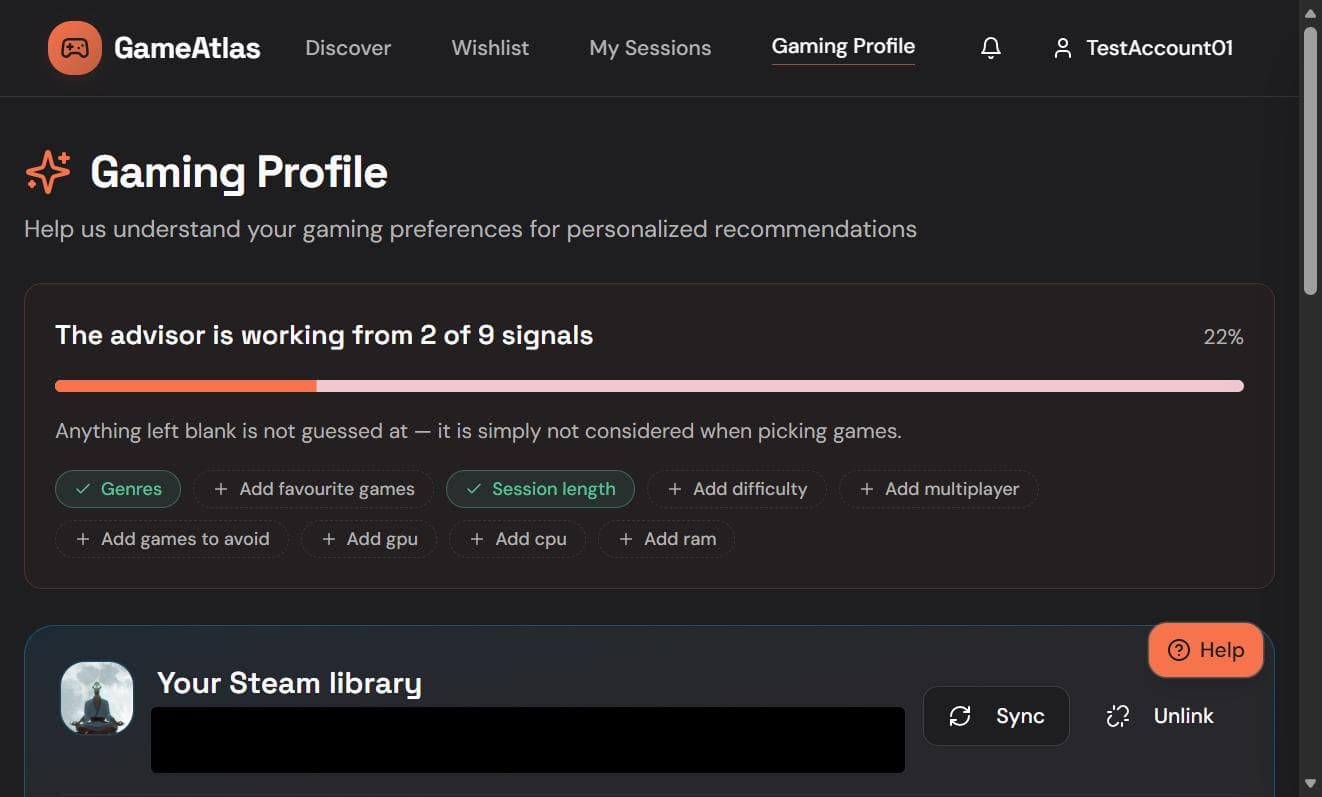Image resolution: width=1322 pixels, height=797 pixels.
Task: Unlink the Steam library
Action: [1160, 716]
